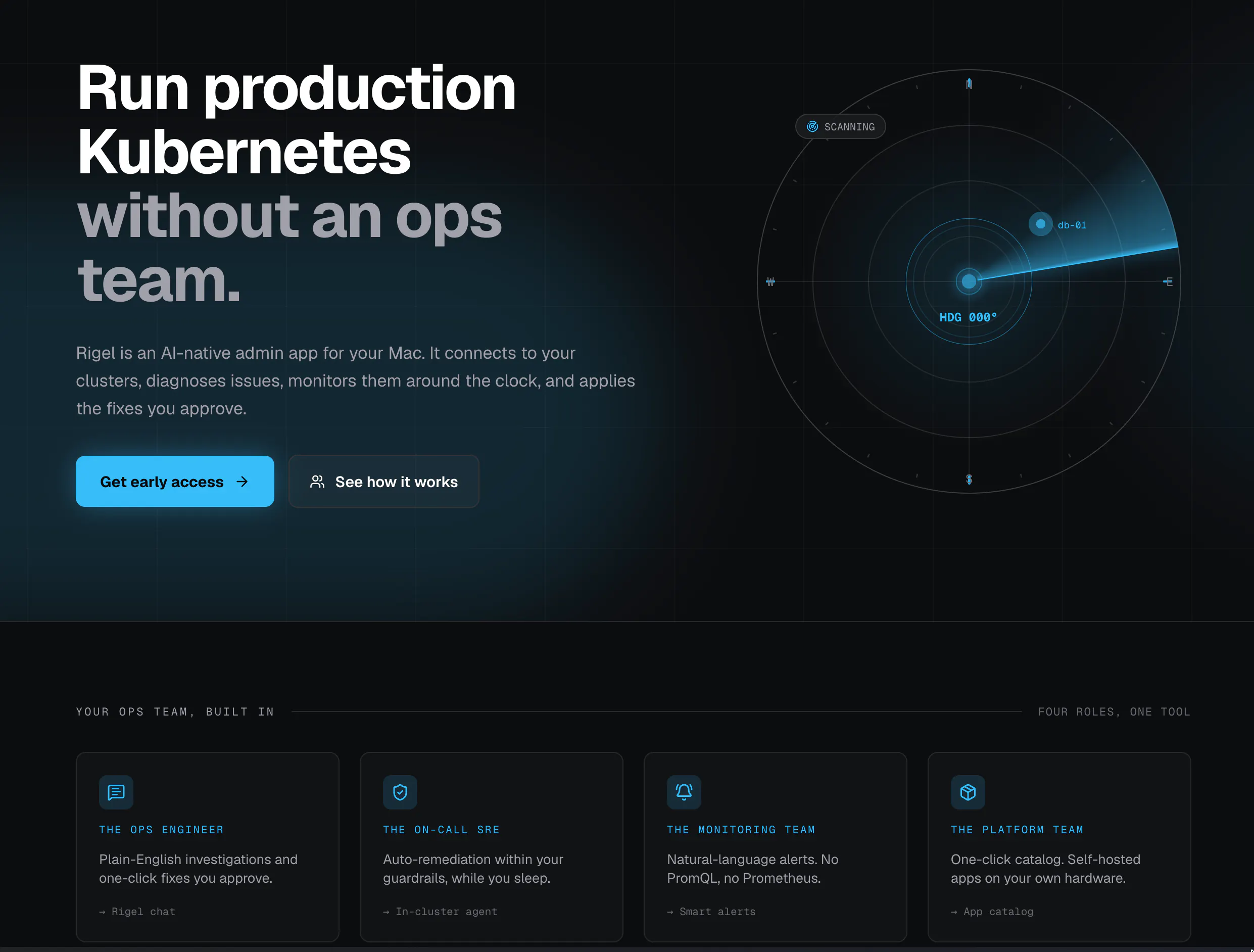Click THE MONITORING TEAM card title
1254x952 pixels.
pyautogui.click(x=741, y=830)
